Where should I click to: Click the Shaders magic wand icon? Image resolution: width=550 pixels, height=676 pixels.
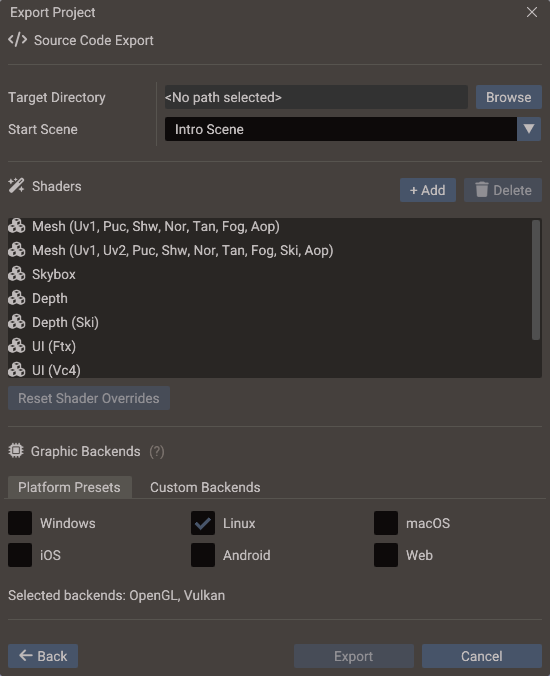coord(16,186)
